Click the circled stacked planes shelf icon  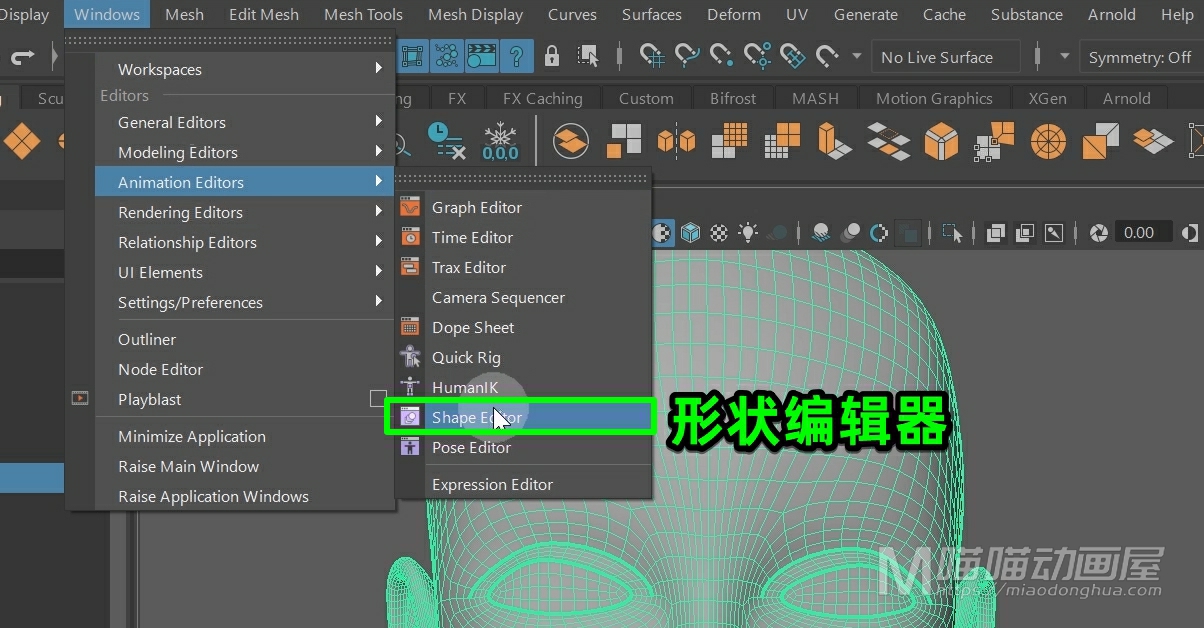pos(571,141)
